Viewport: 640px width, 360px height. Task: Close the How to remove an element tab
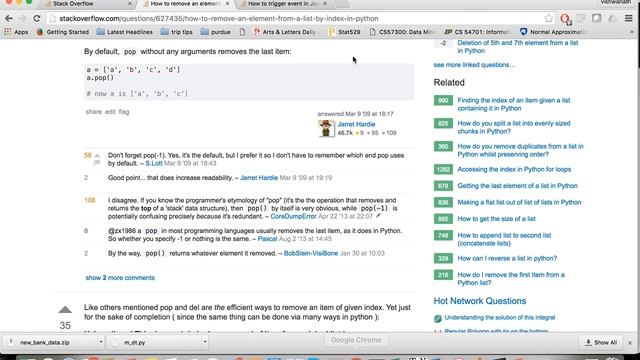(x=227, y=4)
